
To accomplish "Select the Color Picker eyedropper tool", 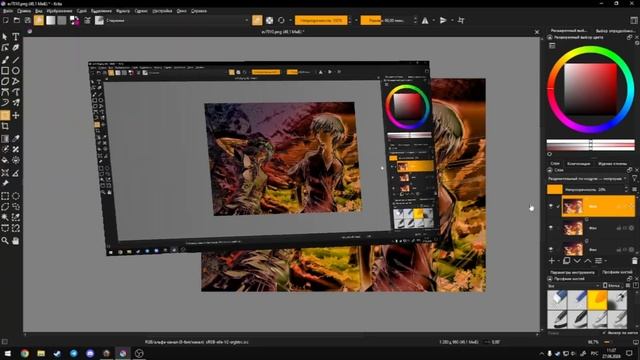I will point(16,139).
